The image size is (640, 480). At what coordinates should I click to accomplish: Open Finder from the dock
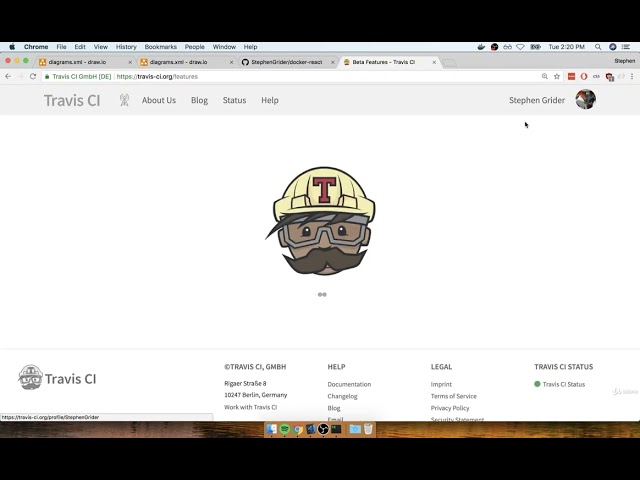[271, 429]
